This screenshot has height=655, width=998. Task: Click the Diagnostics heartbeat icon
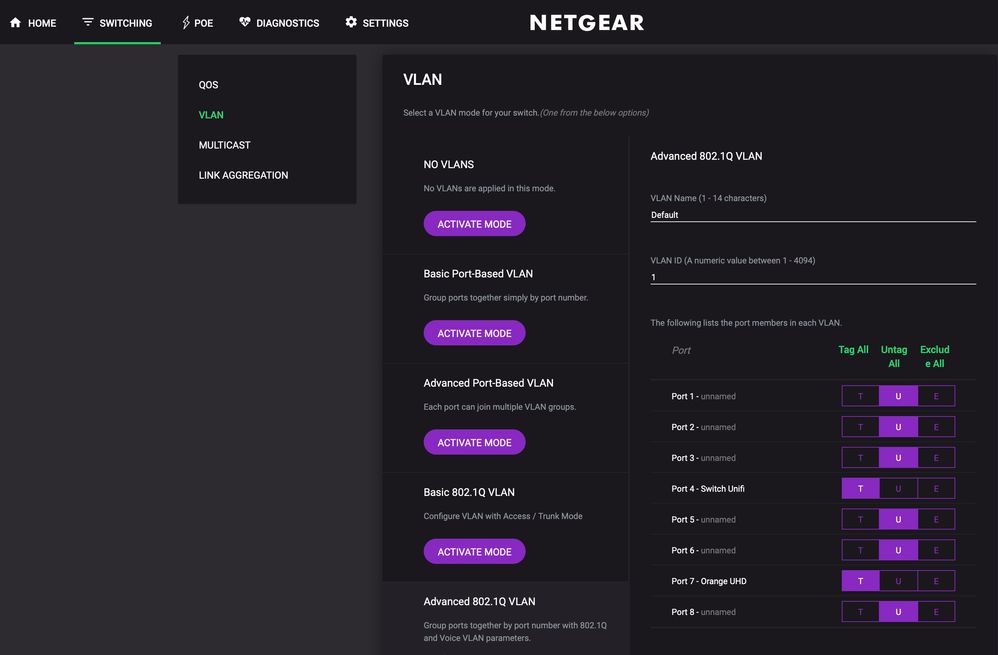tap(245, 23)
